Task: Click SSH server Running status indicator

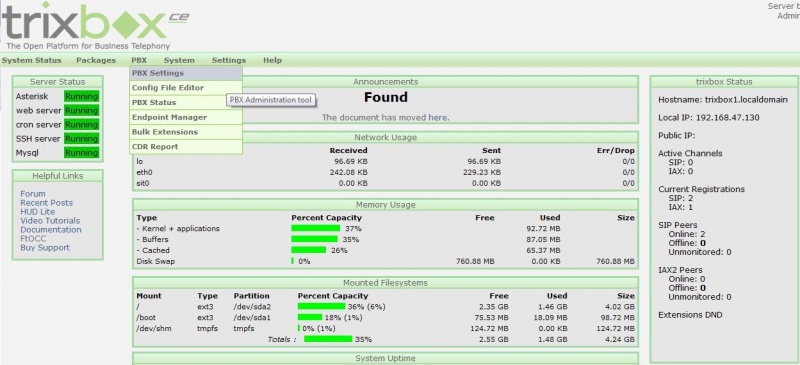Action: pos(81,139)
